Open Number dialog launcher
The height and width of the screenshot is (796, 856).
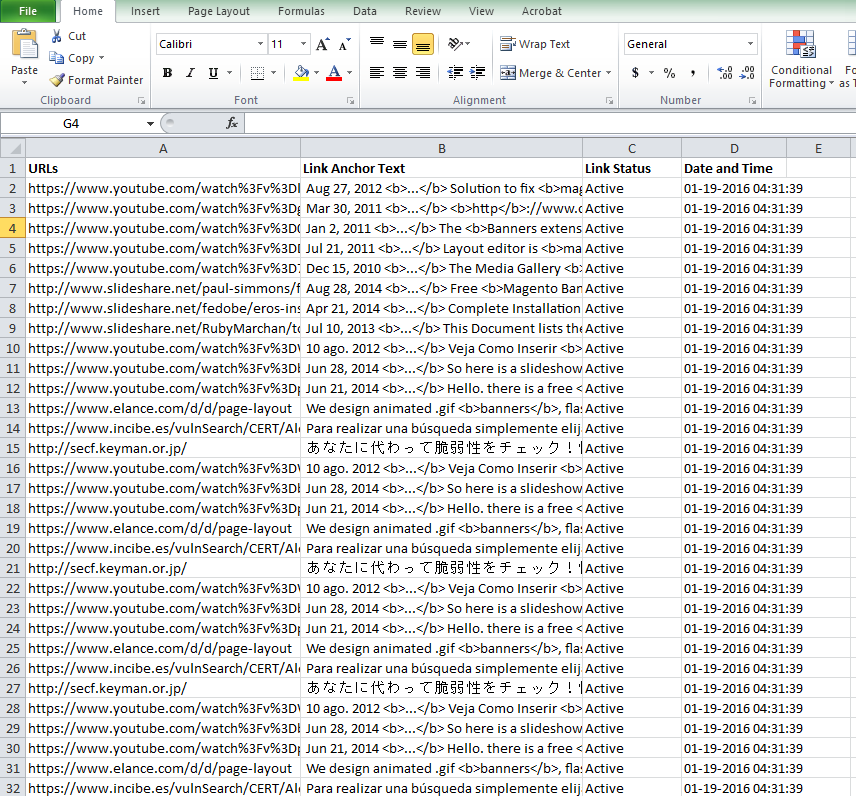click(752, 100)
